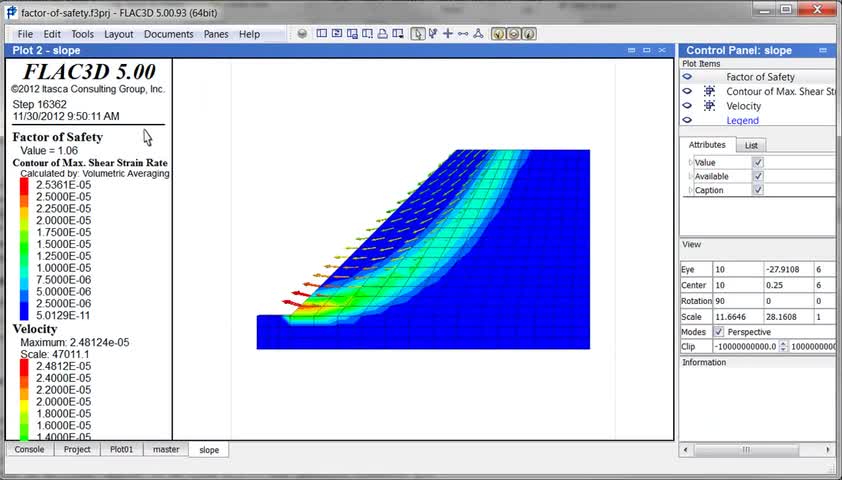The image size is (842, 480).
Task: Open the Layout menu
Action: tap(119, 34)
